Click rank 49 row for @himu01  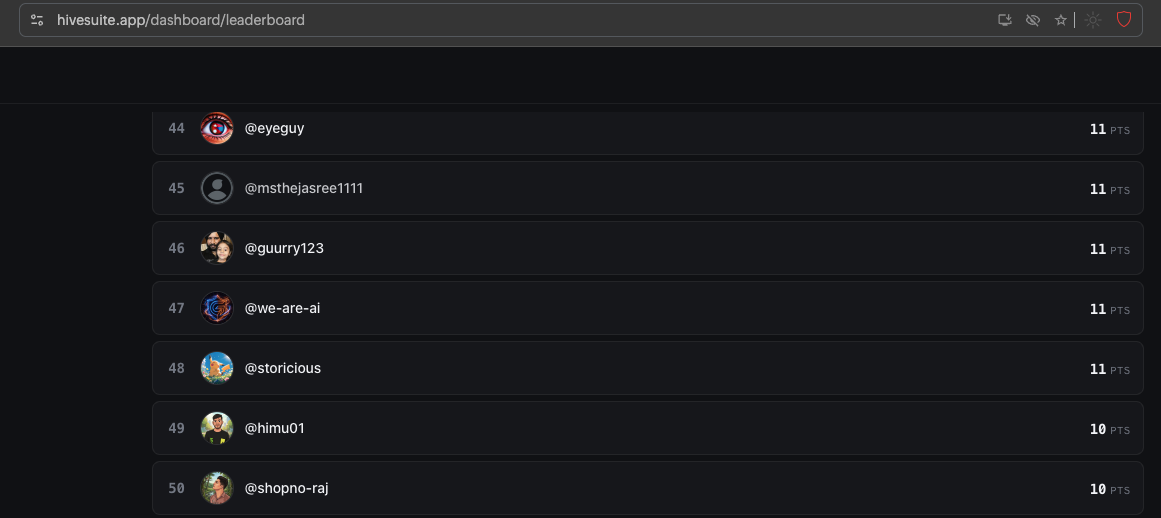click(x=648, y=428)
